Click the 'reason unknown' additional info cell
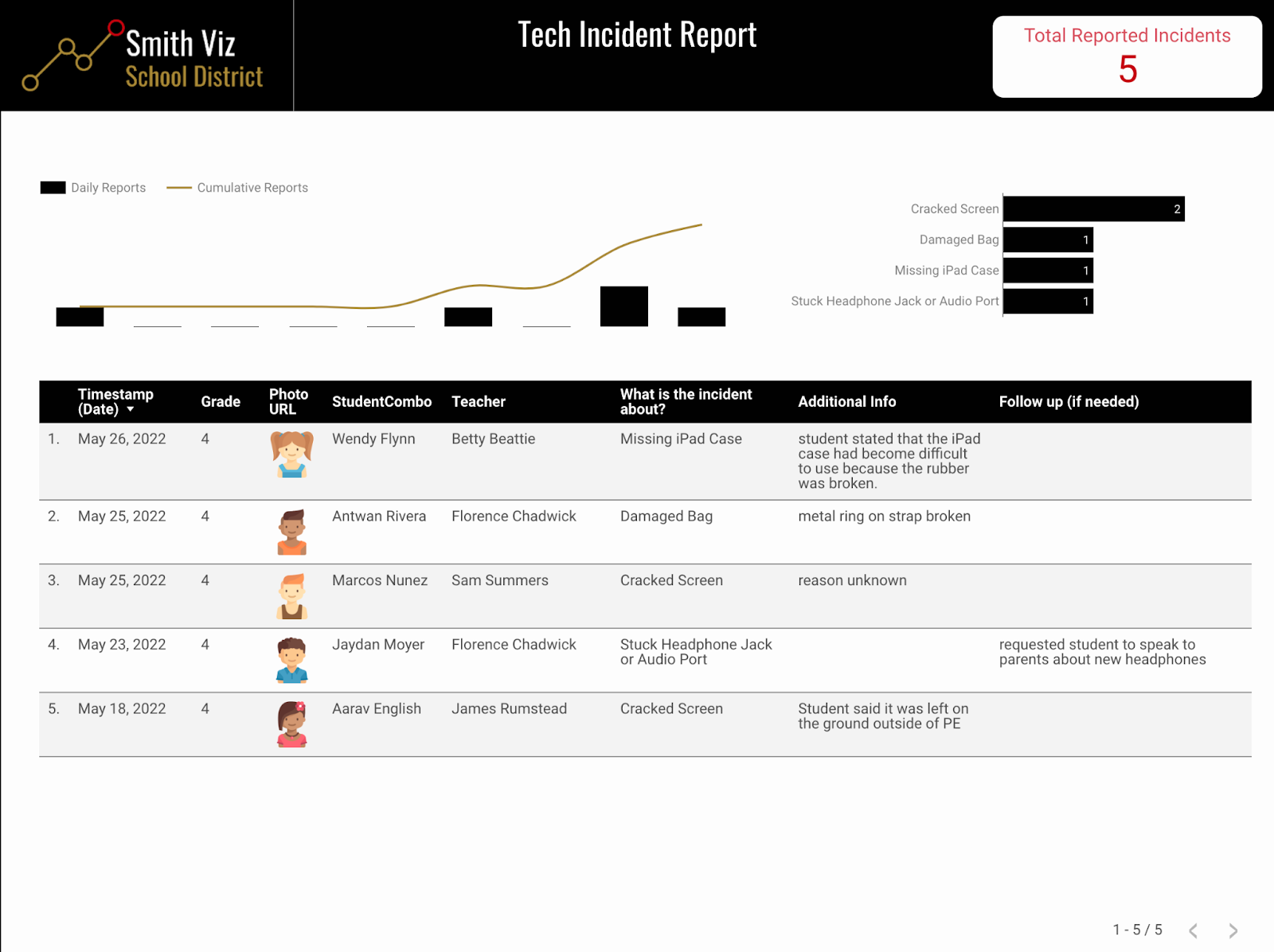 852,580
